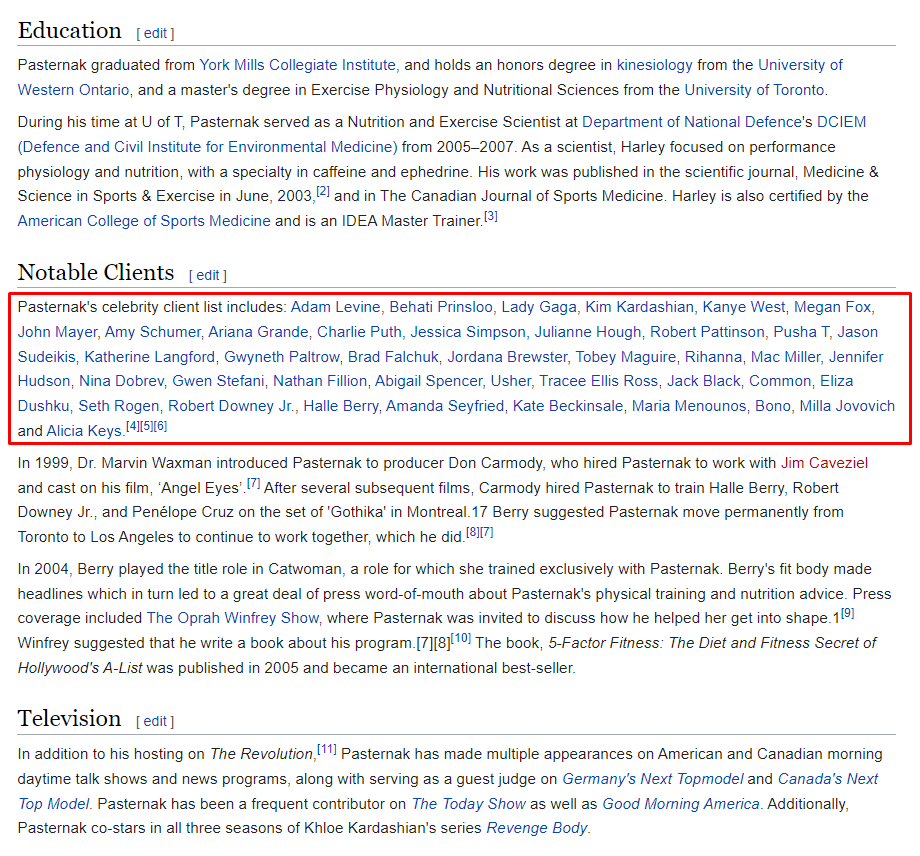Screen dimensions: 920x856
Task: Open the American College of Sports Medicine link
Action: click(144, 221)
